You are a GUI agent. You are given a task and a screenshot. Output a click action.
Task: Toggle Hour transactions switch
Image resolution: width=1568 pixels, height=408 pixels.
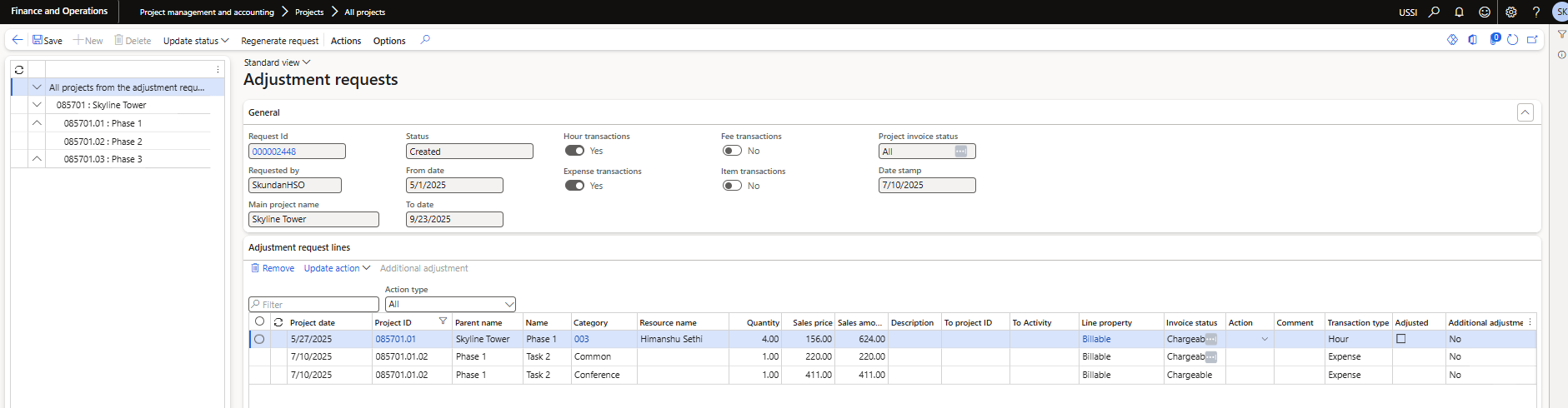click(x=574, y=151)
